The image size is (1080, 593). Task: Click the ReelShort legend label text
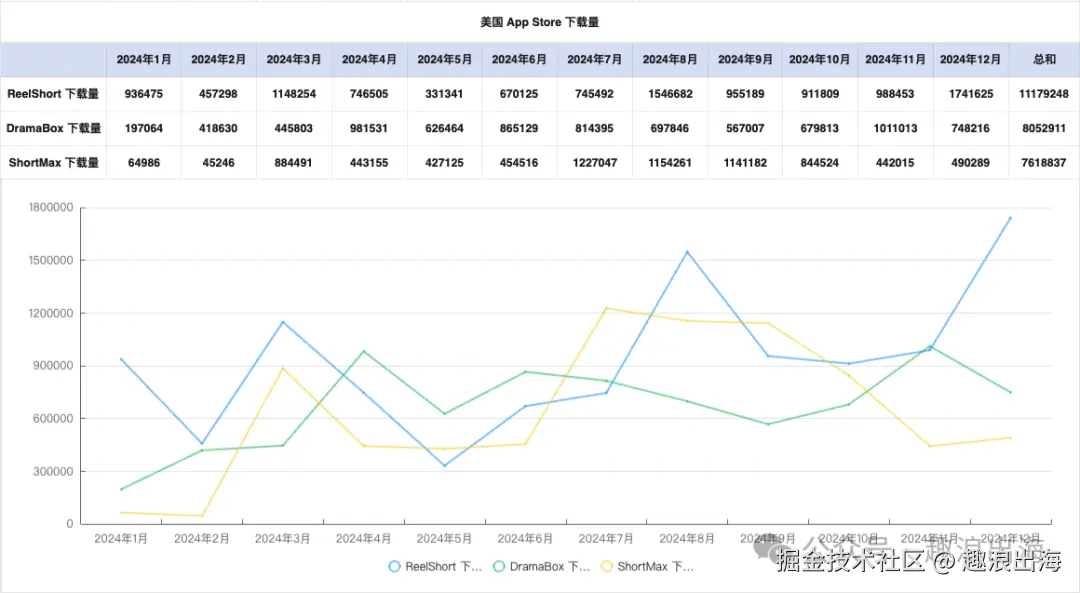443,567
